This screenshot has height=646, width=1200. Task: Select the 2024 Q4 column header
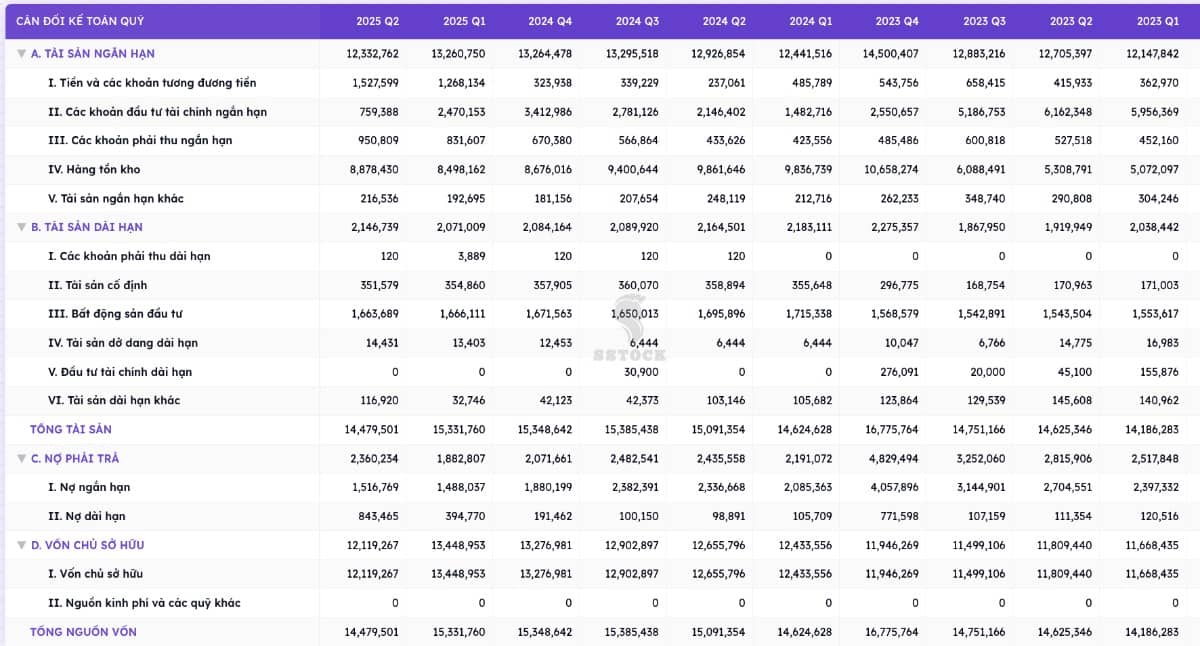coord(550,21)
